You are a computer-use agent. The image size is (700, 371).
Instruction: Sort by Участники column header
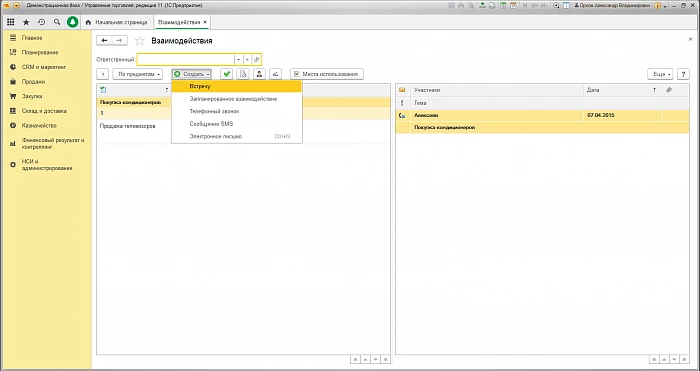pos(496,90)
